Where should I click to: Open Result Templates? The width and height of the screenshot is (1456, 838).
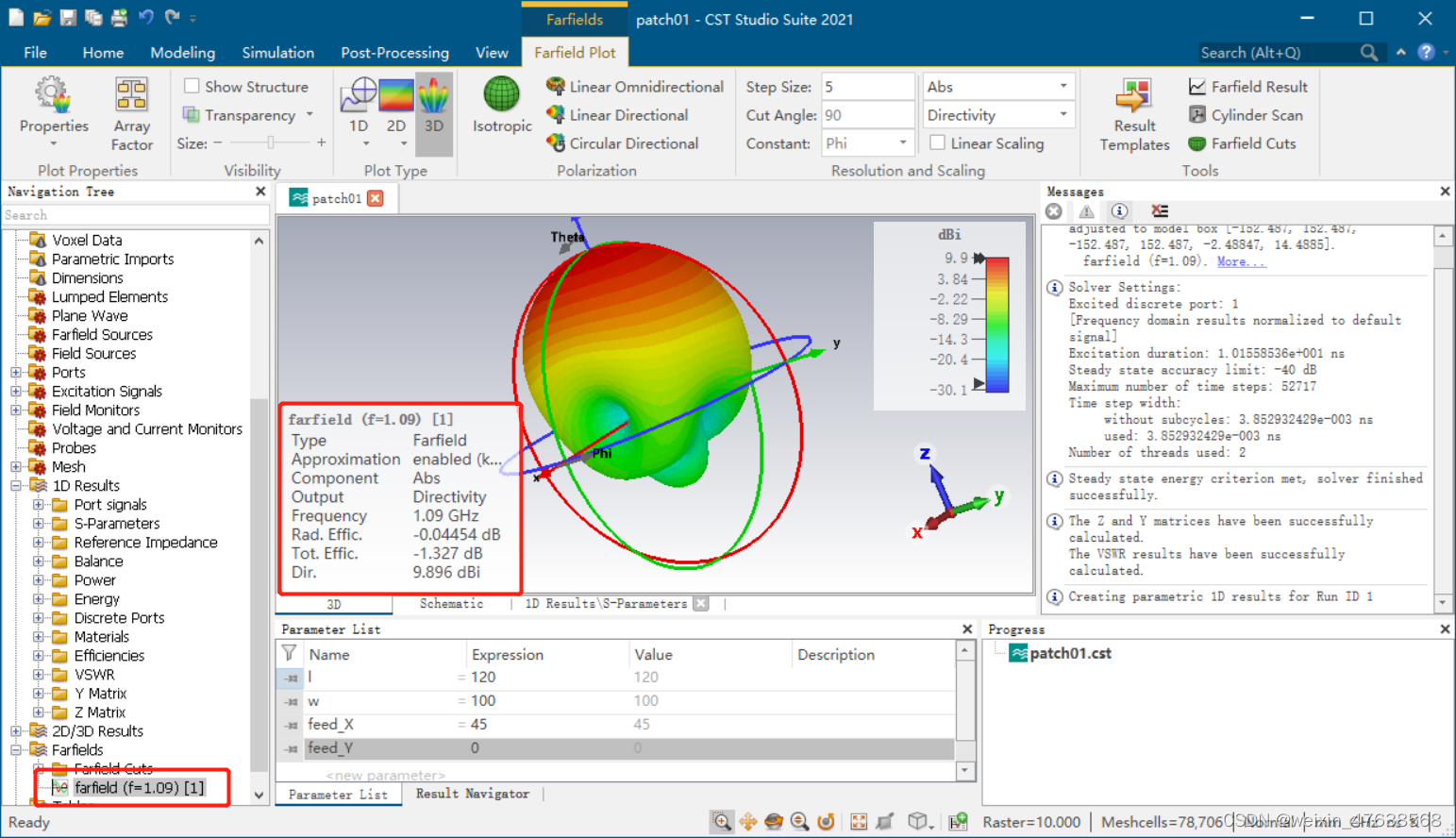point(1134,114)
